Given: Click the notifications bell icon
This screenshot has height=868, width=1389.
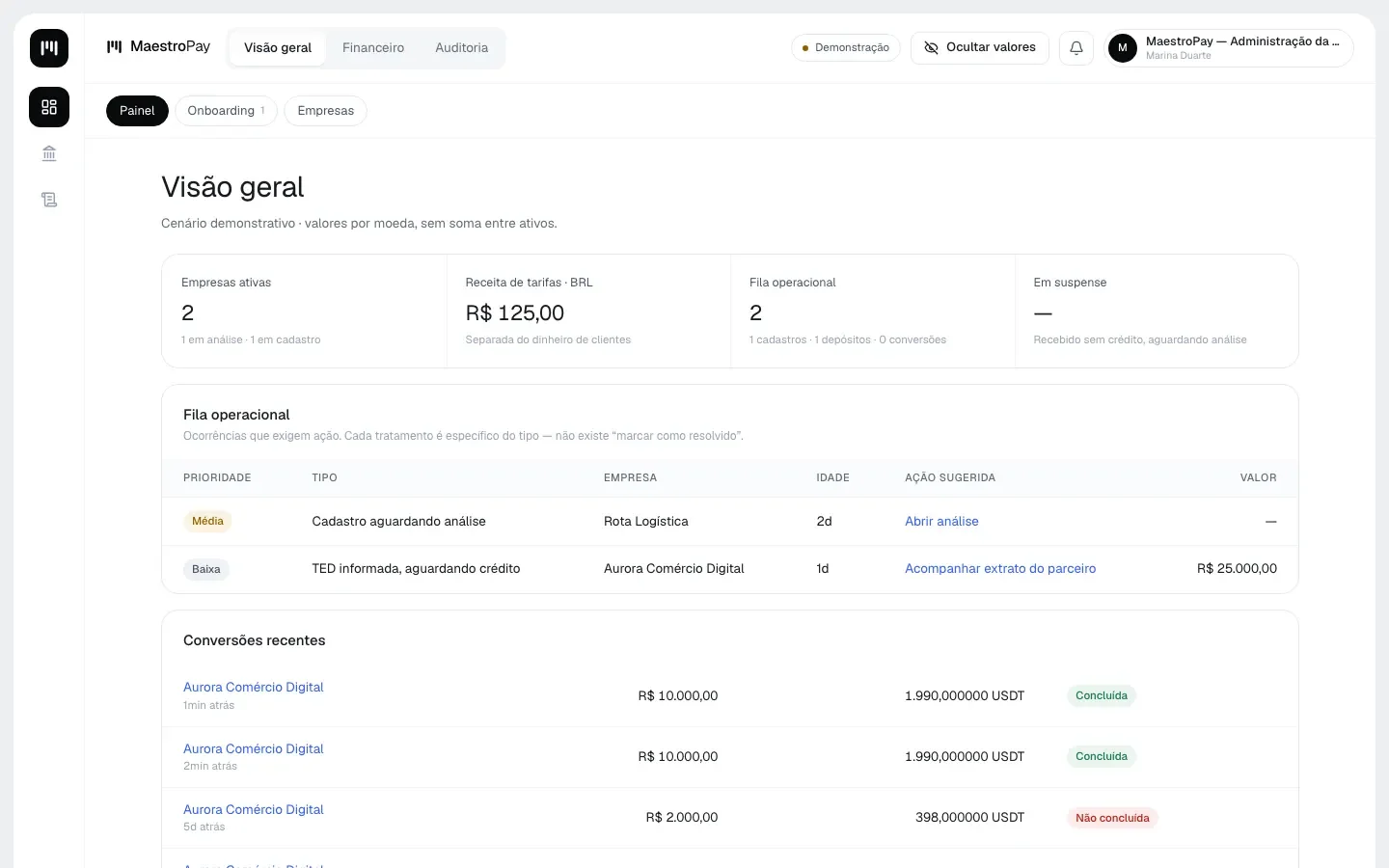Looking at the screenshot, I should pyautogui.click(x=1076, y=48).
